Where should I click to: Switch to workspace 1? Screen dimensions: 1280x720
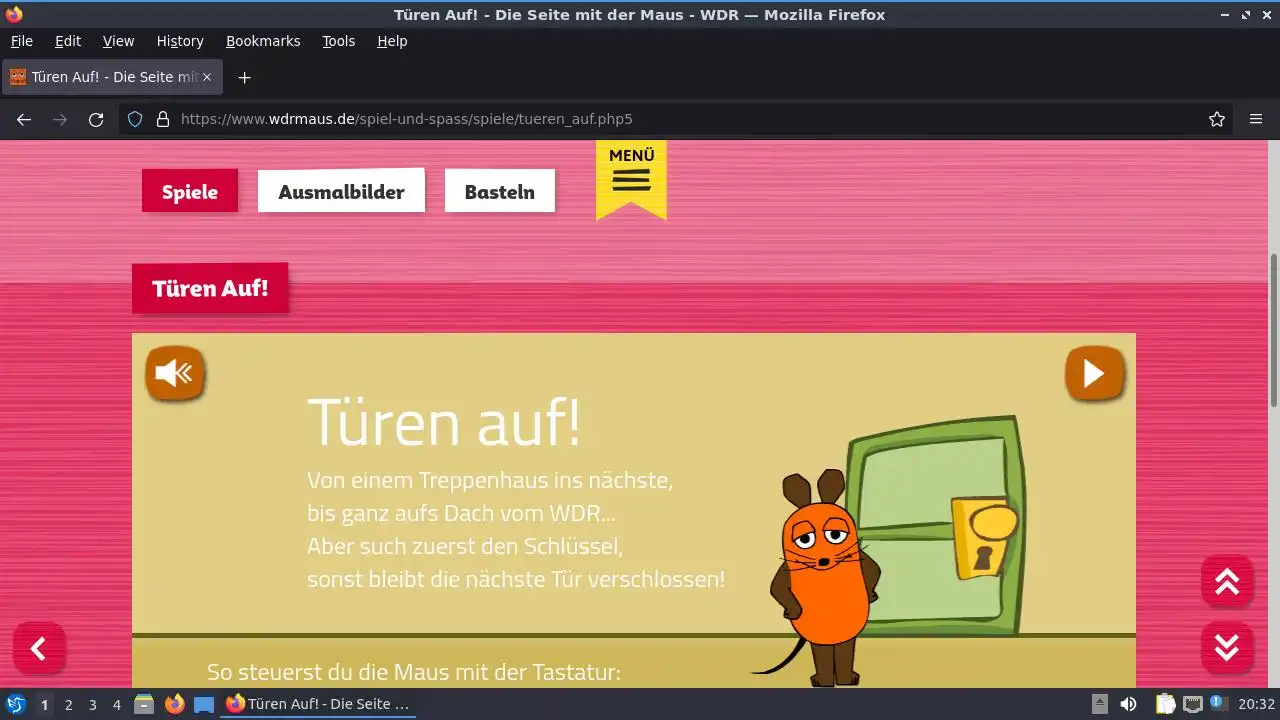point(44,704)
